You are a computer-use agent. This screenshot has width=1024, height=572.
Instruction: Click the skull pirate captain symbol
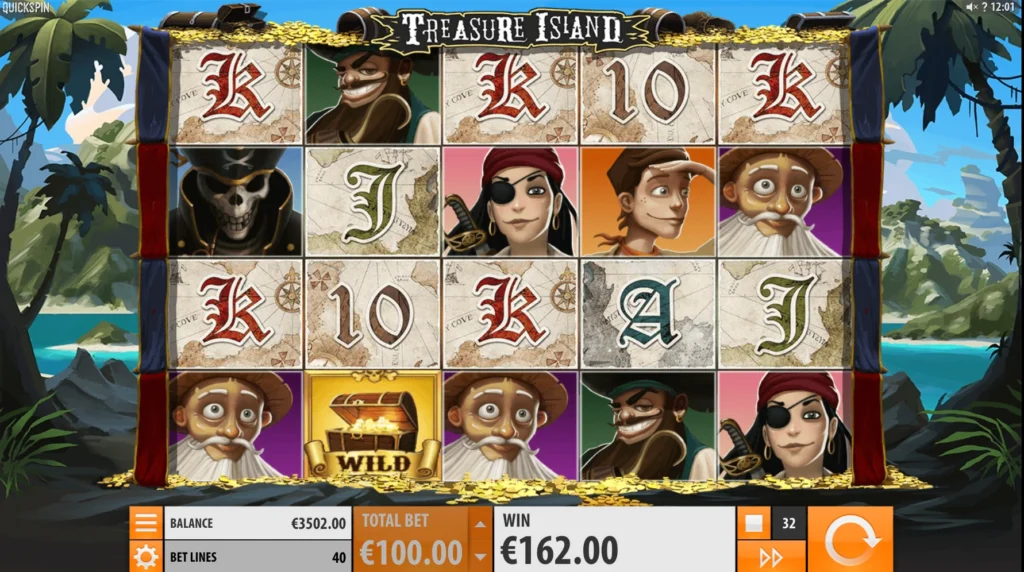click(235, 201)
